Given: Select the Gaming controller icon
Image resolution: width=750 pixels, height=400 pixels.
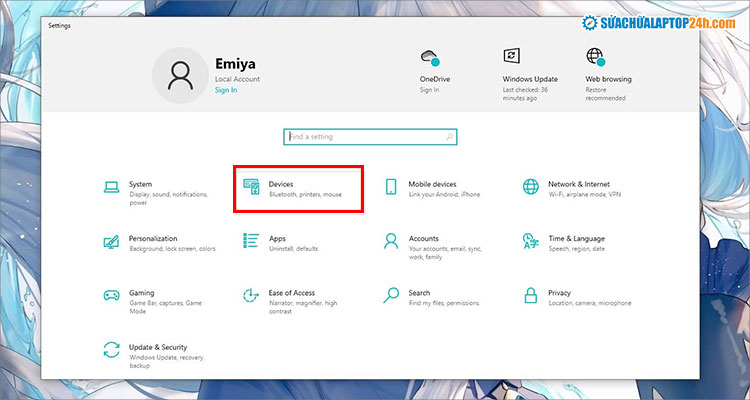Looking at the screenshot, I should pos(112,296).
